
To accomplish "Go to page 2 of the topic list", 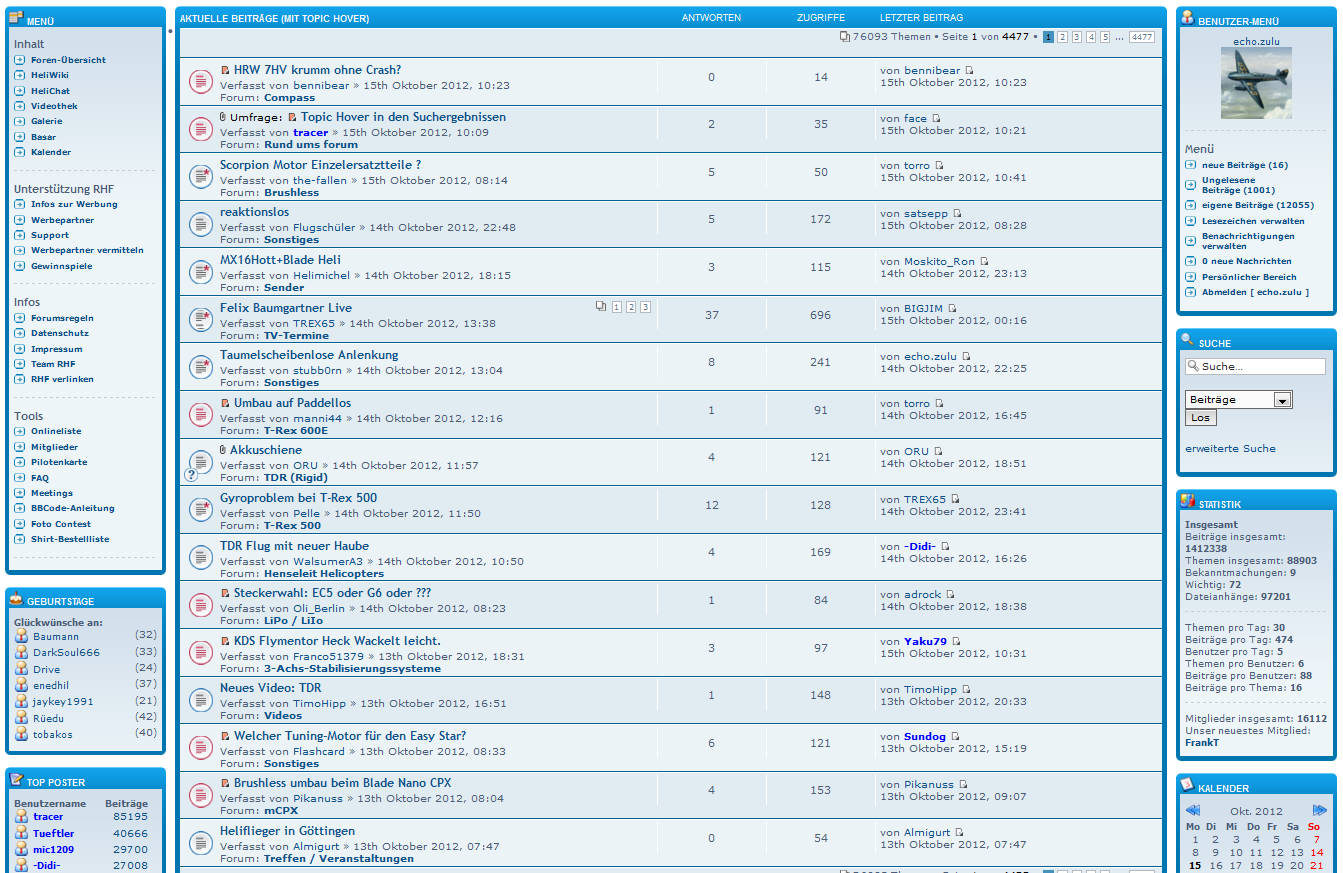I will 1062,37.
